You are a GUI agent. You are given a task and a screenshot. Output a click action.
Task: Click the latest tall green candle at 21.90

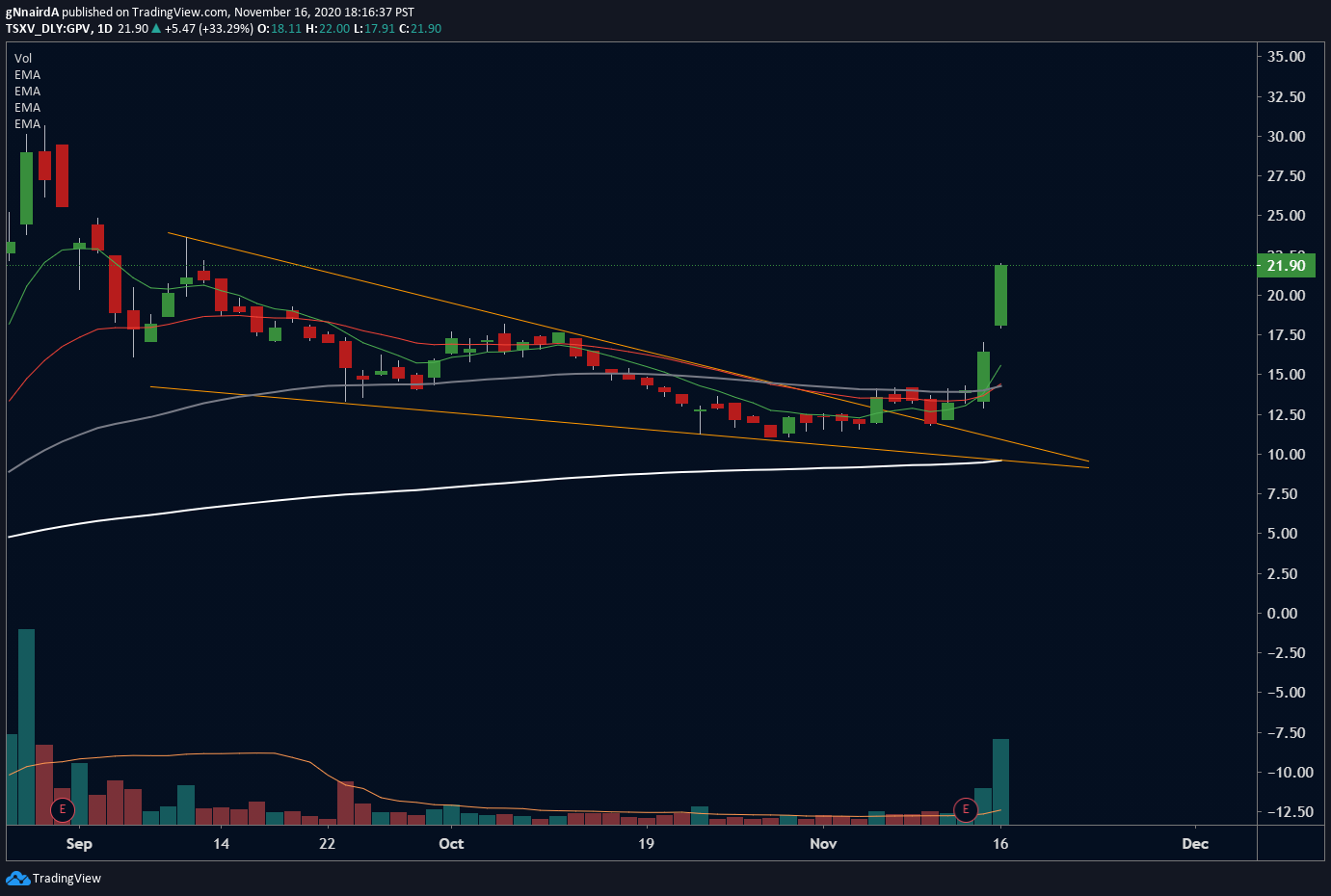click(1000, 296)
